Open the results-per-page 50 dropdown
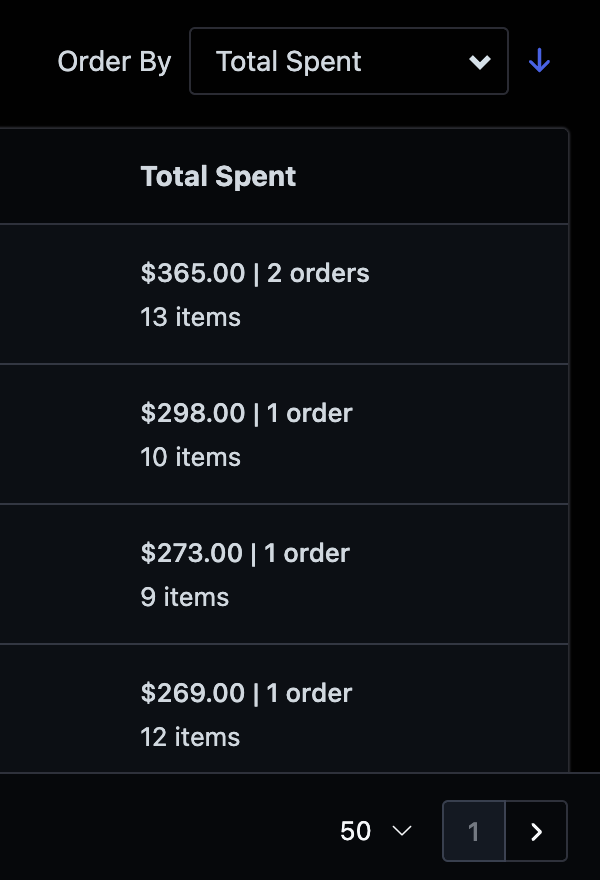Image resolution: width=600 pixels, height=880 pixels. (375, 831)
